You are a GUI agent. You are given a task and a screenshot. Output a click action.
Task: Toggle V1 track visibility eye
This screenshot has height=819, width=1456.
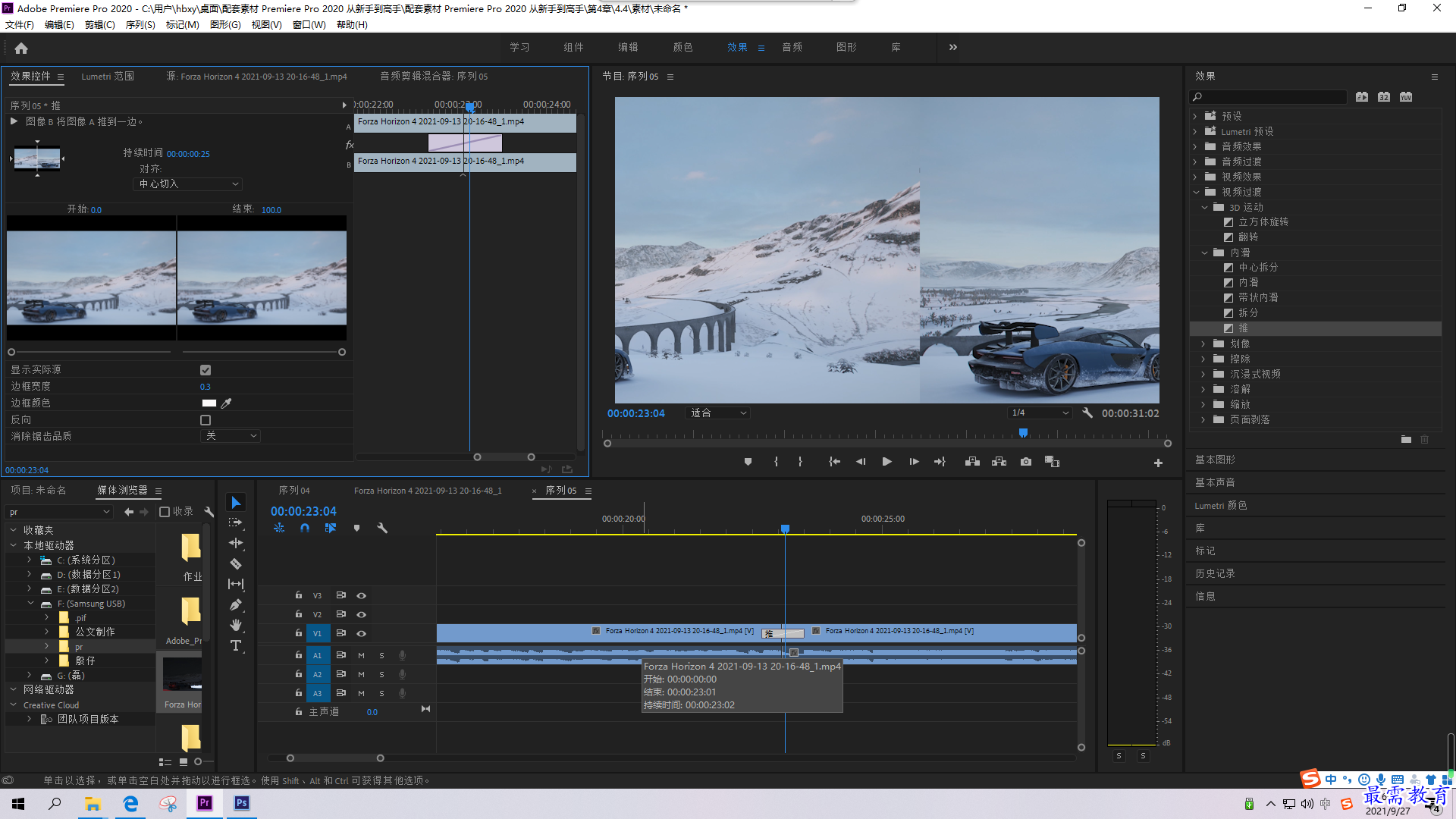pos(361,633)
